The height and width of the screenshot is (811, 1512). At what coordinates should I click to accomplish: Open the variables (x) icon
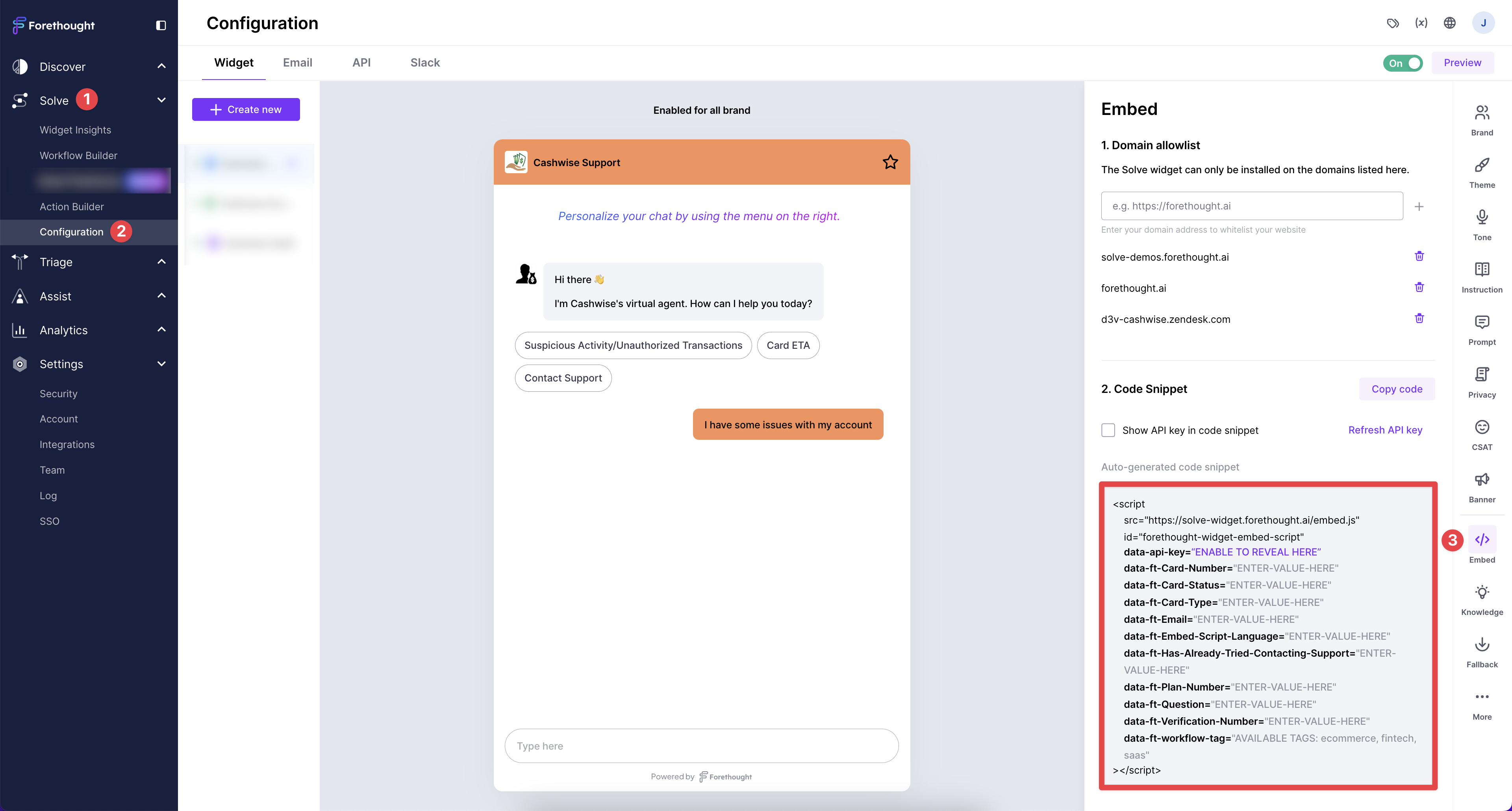click(x=1421, y=23)
